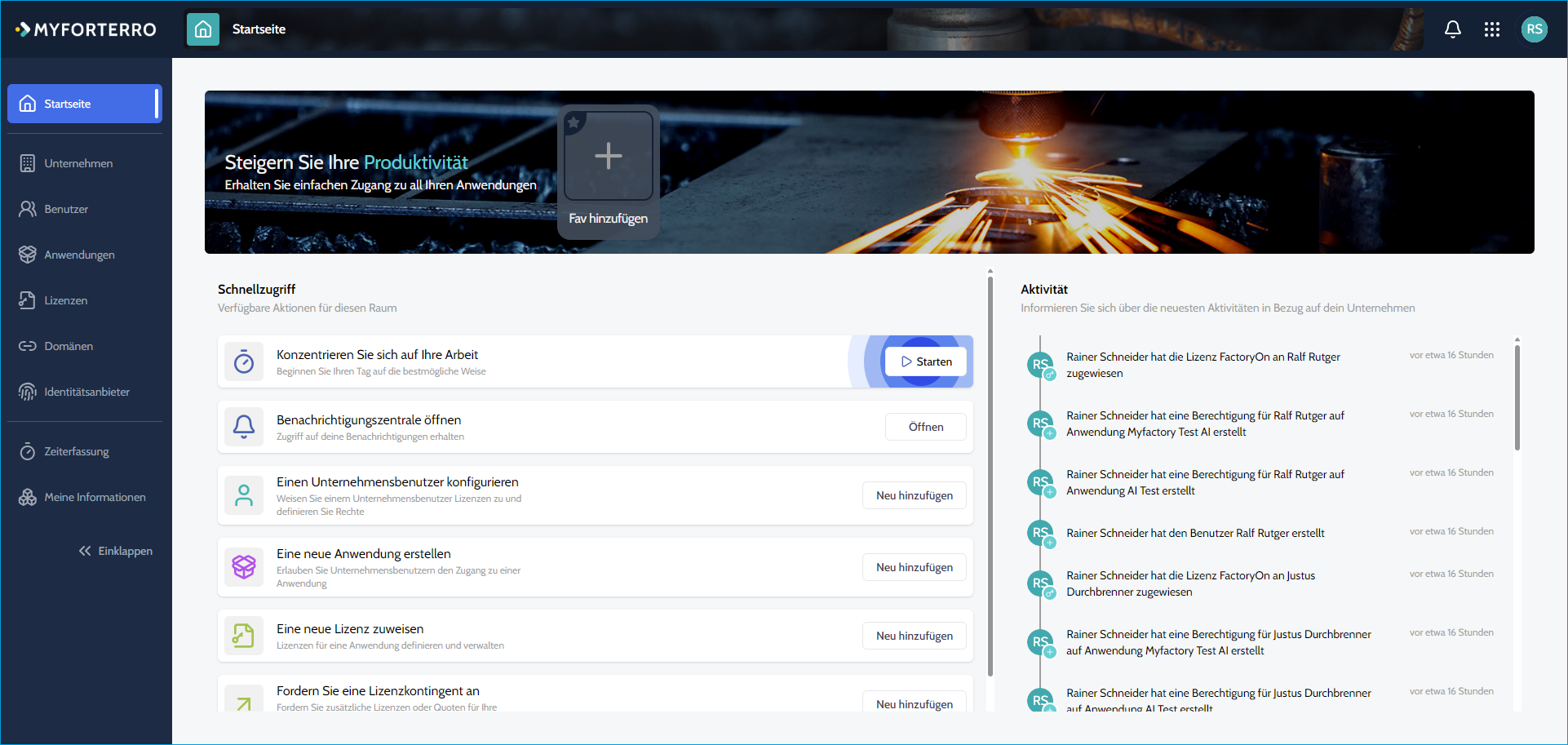The height and width of the screenshot is (745, 1568).
Task: Click activity text about Justus Durchbrenner FactoryOn license
Action: (1191, 583)
